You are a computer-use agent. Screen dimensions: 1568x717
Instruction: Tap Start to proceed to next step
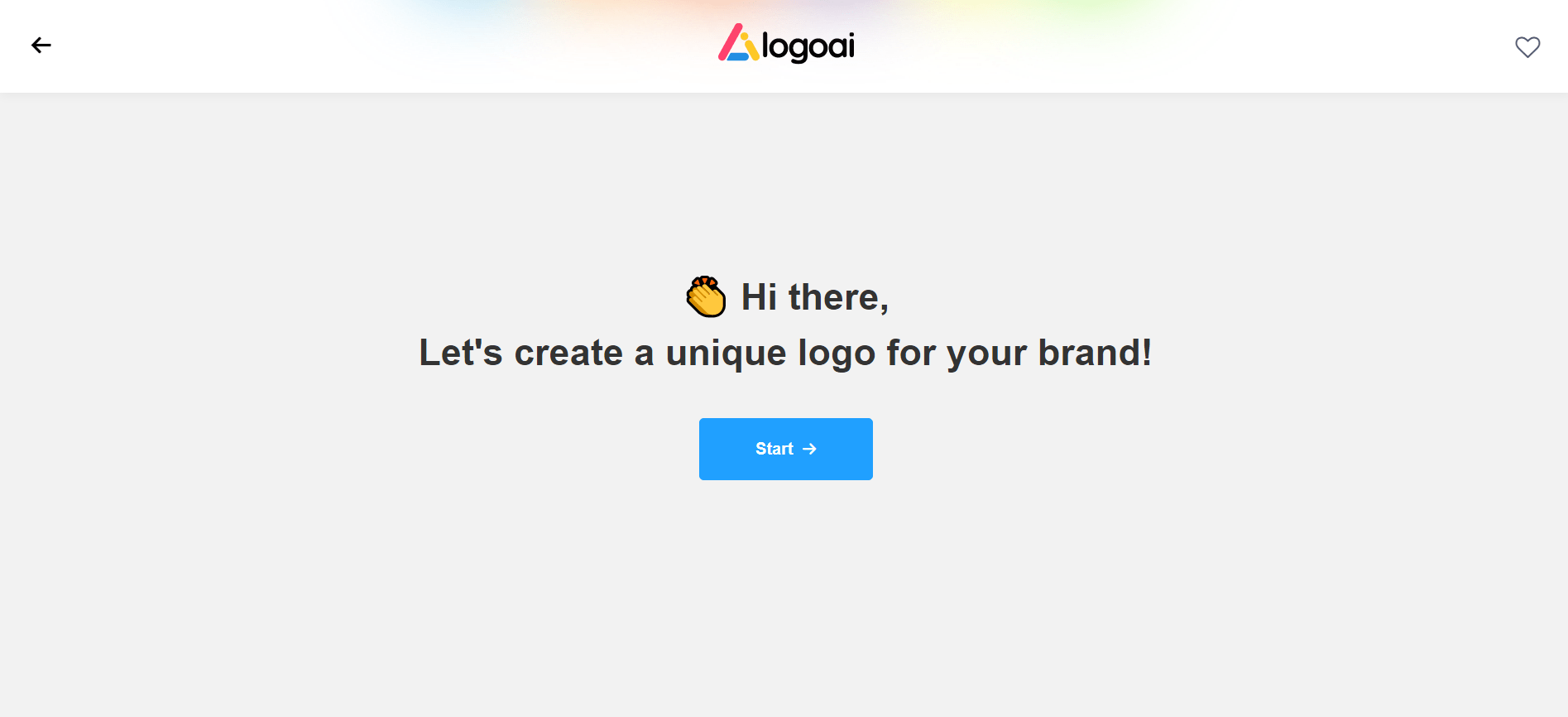coord(785,449)
